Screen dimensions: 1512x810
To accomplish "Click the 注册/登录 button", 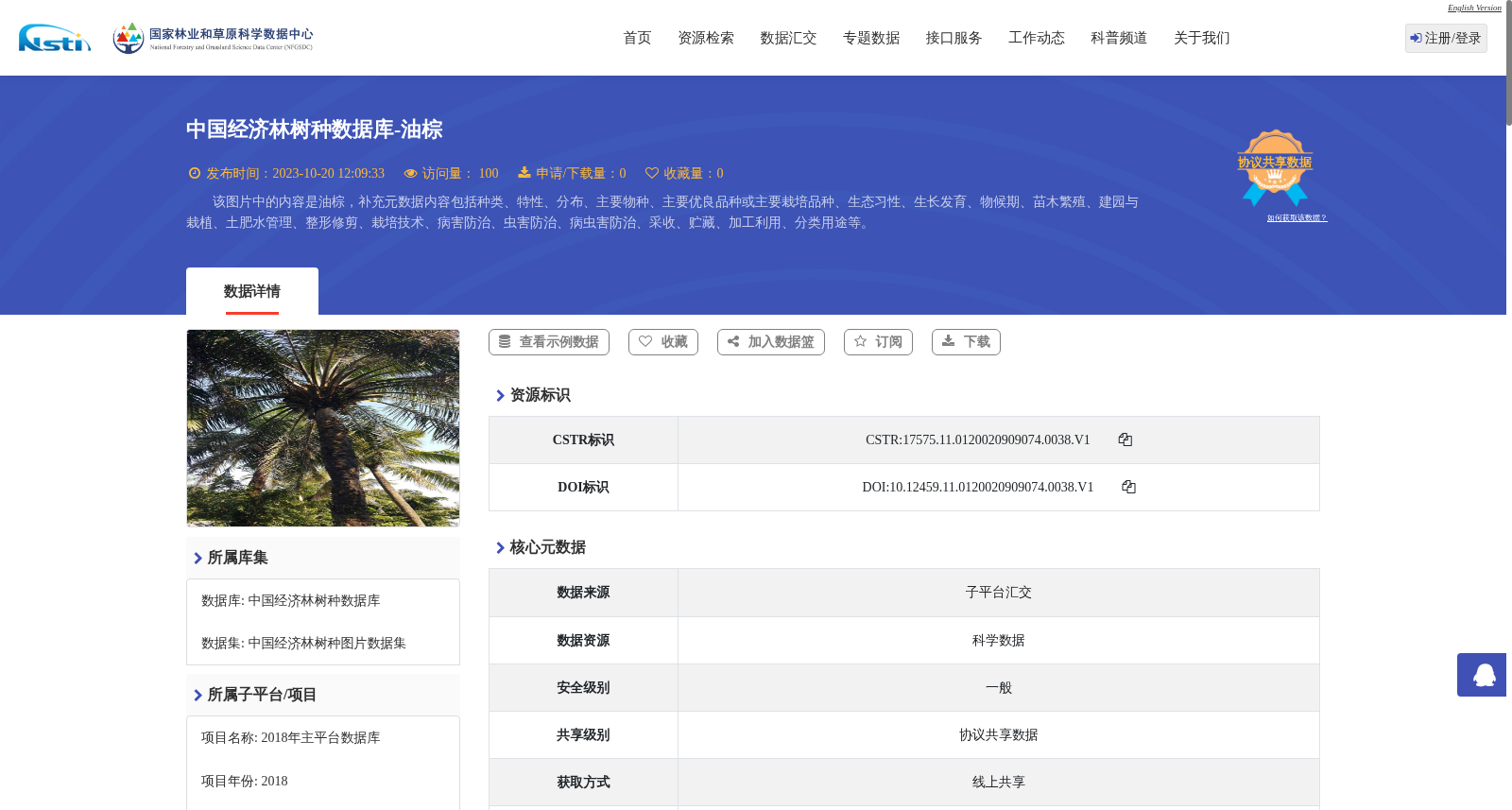I will [x=1446, y=38].
